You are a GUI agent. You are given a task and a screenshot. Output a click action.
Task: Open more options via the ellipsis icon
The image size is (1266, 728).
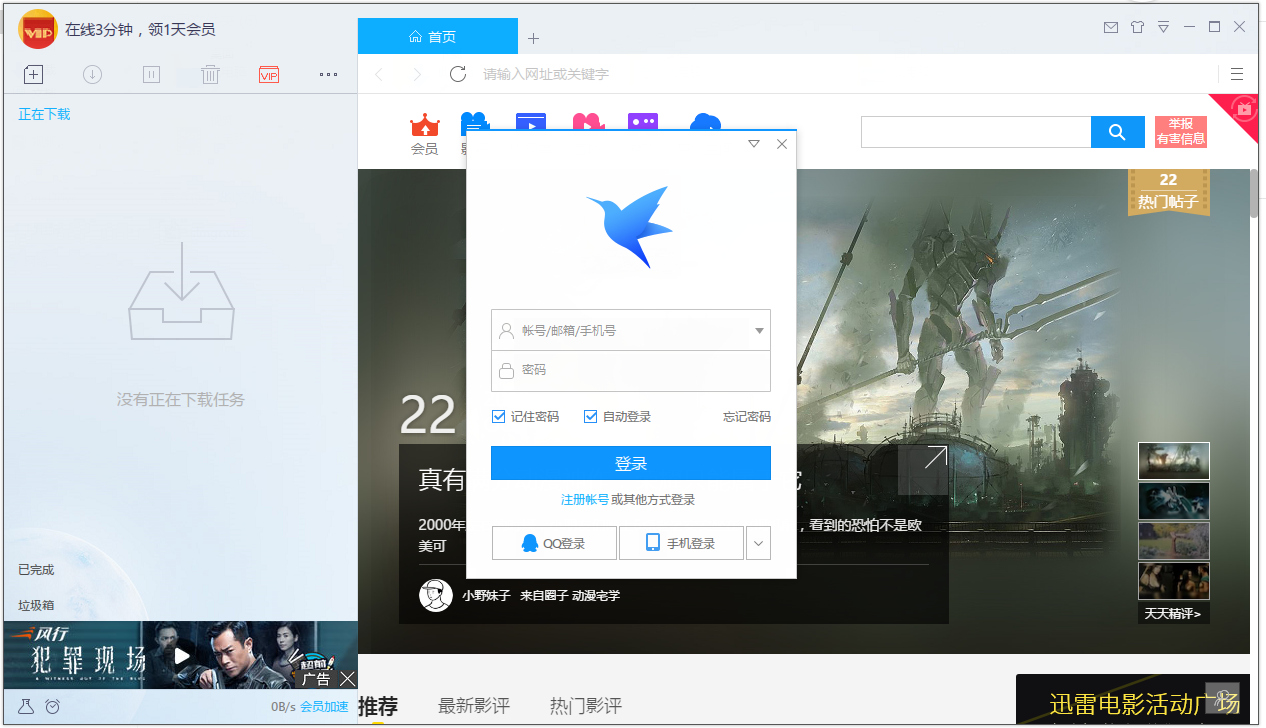328,74
